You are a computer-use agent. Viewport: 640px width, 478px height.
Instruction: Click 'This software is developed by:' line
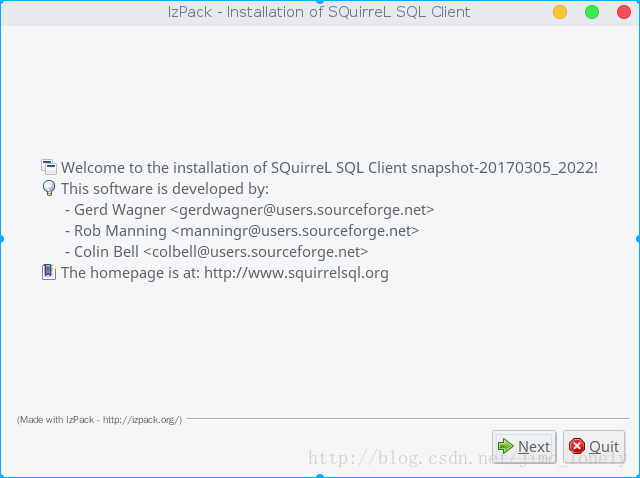point(165,189)
